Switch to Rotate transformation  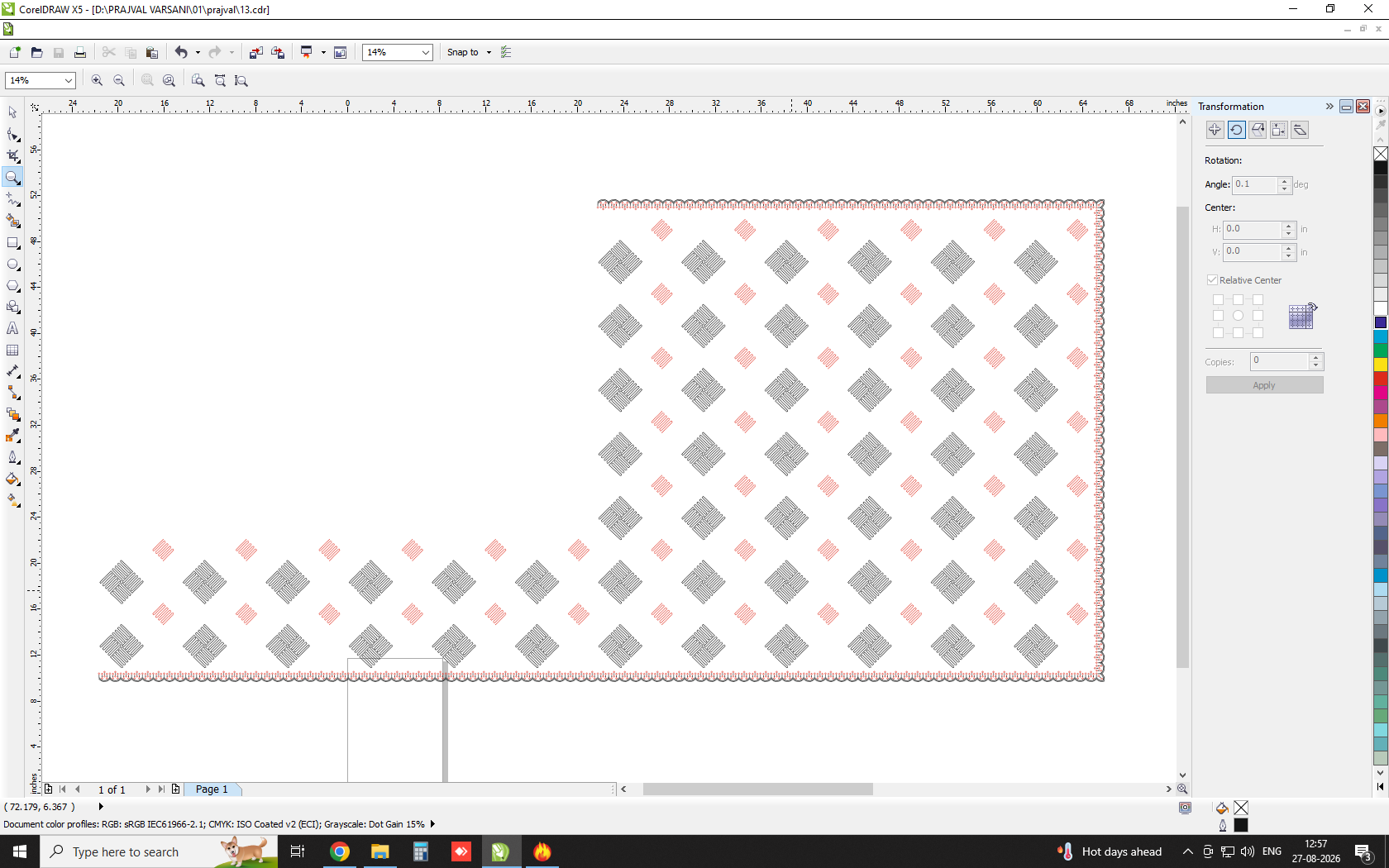click(1236, 130)
